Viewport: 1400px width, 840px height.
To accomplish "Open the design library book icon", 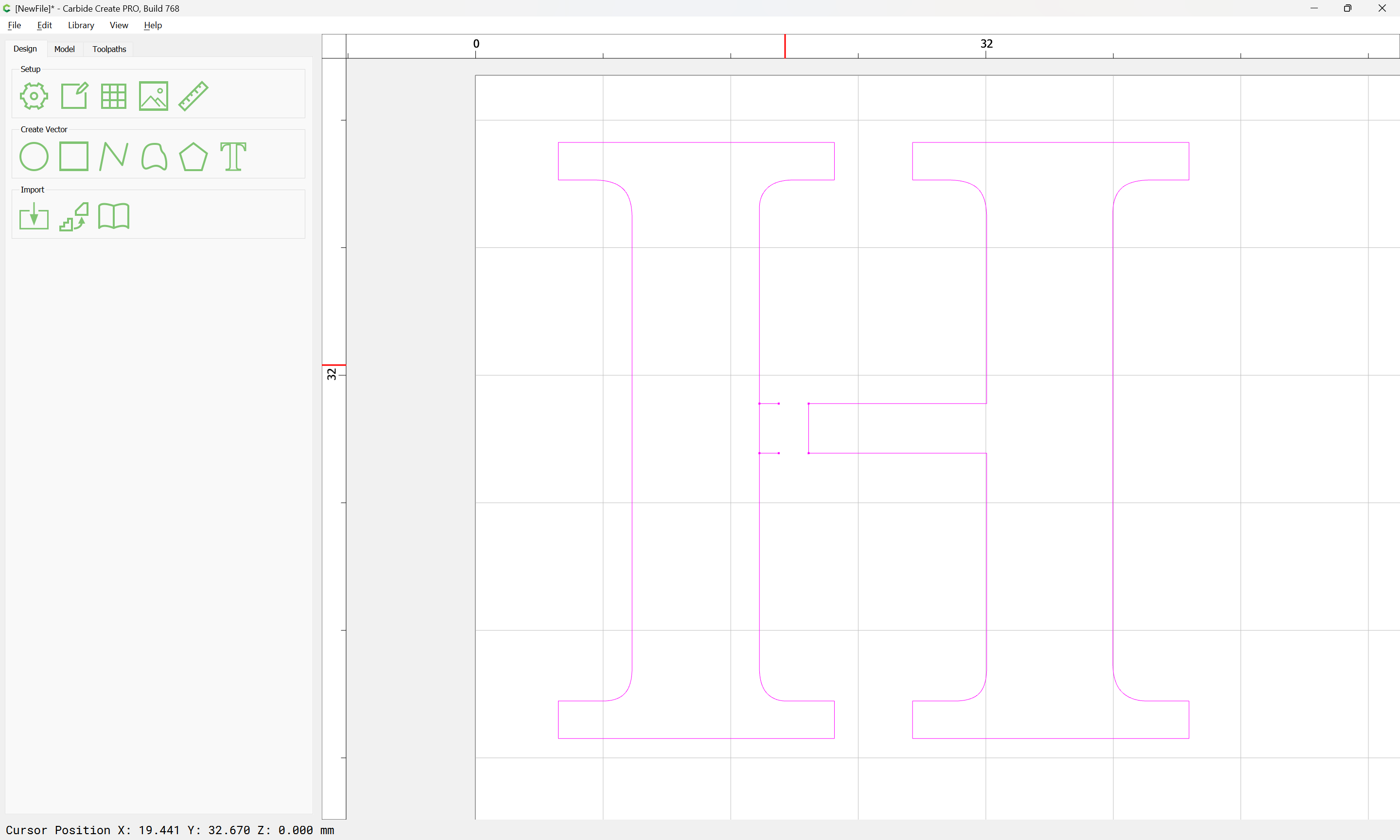I will pos(114,216).
